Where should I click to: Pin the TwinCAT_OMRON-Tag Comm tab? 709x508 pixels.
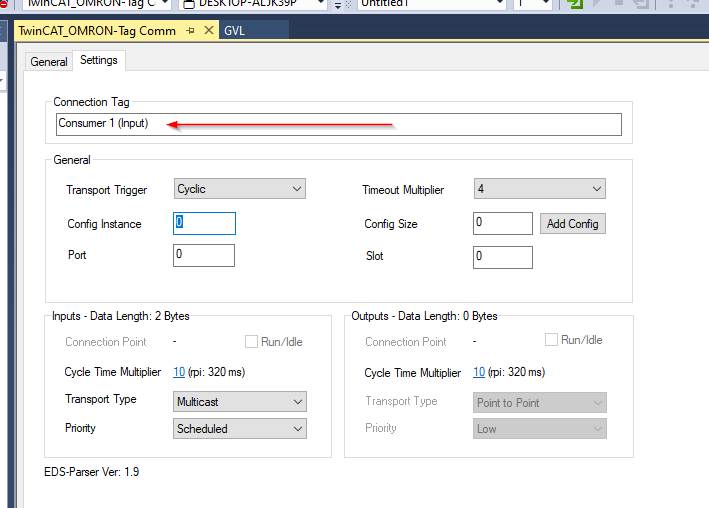click(x=190, y=31)
